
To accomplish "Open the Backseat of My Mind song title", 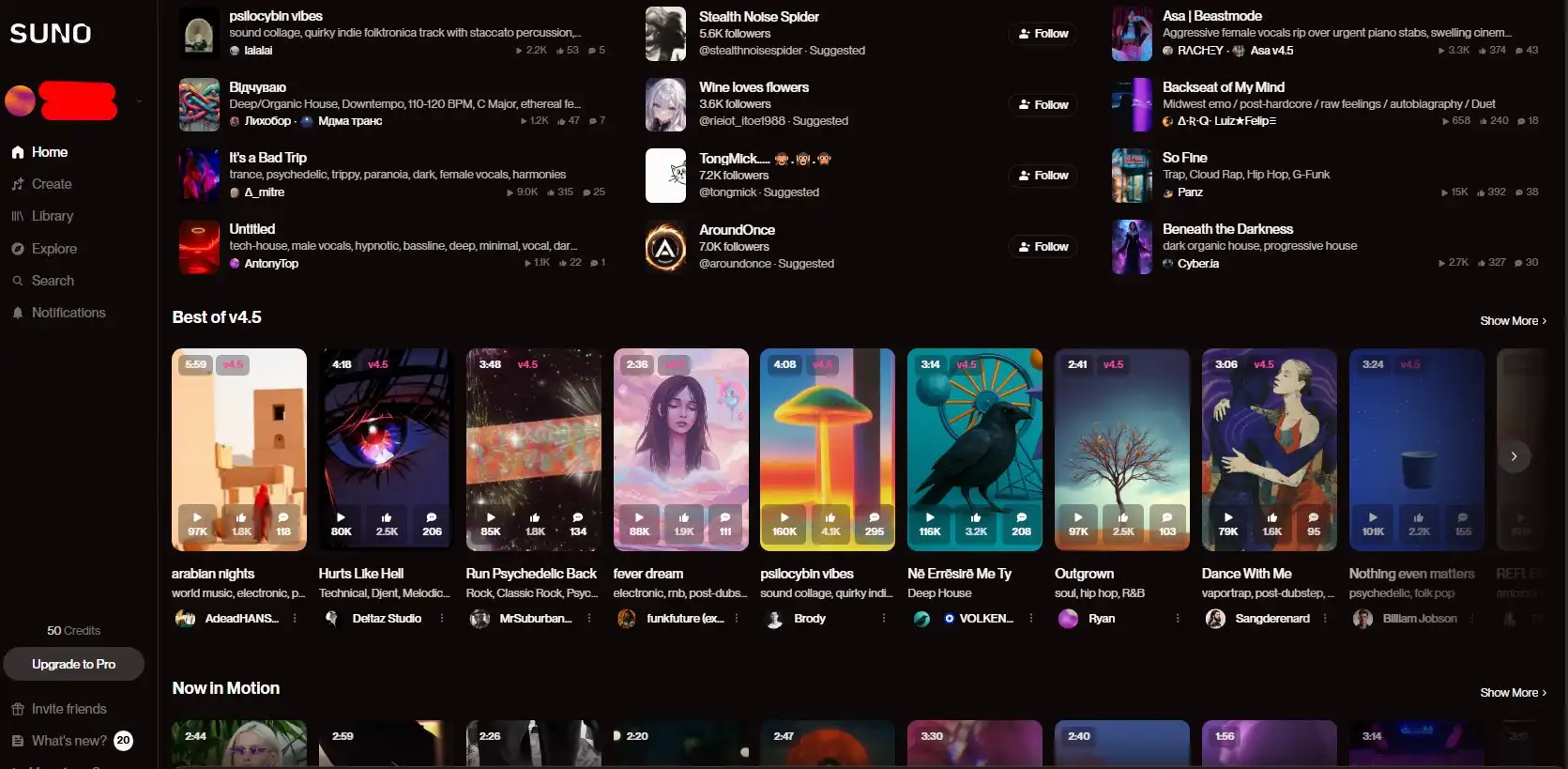I will (1223, 87).
